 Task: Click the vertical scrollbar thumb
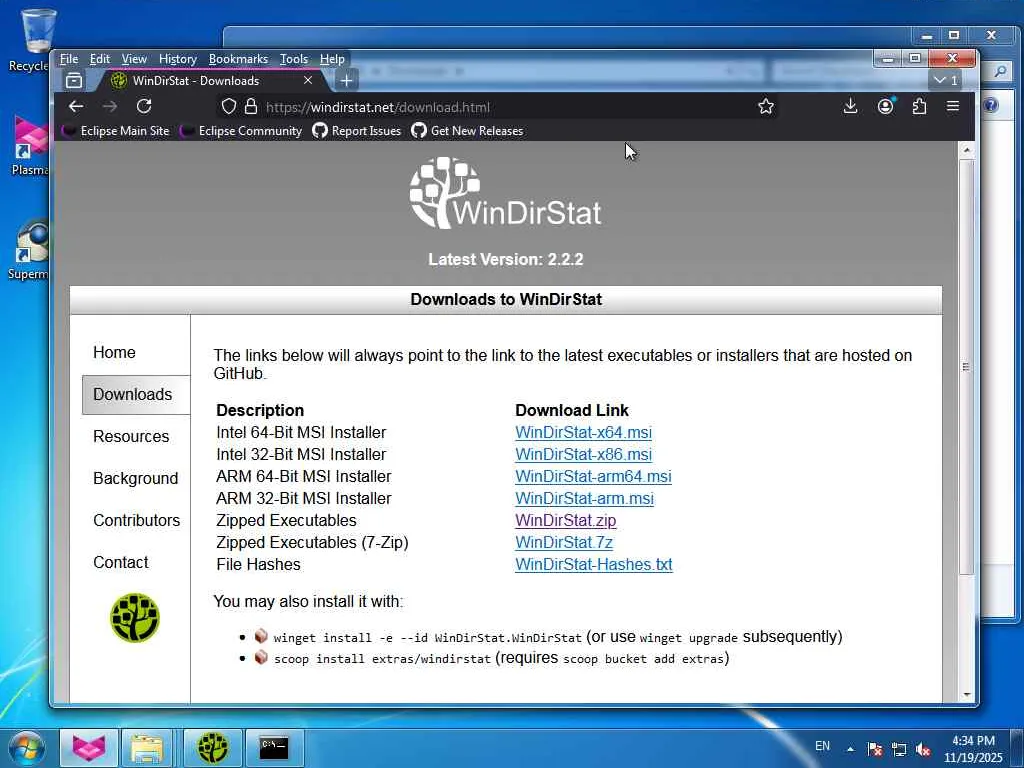tap(967, 367)
